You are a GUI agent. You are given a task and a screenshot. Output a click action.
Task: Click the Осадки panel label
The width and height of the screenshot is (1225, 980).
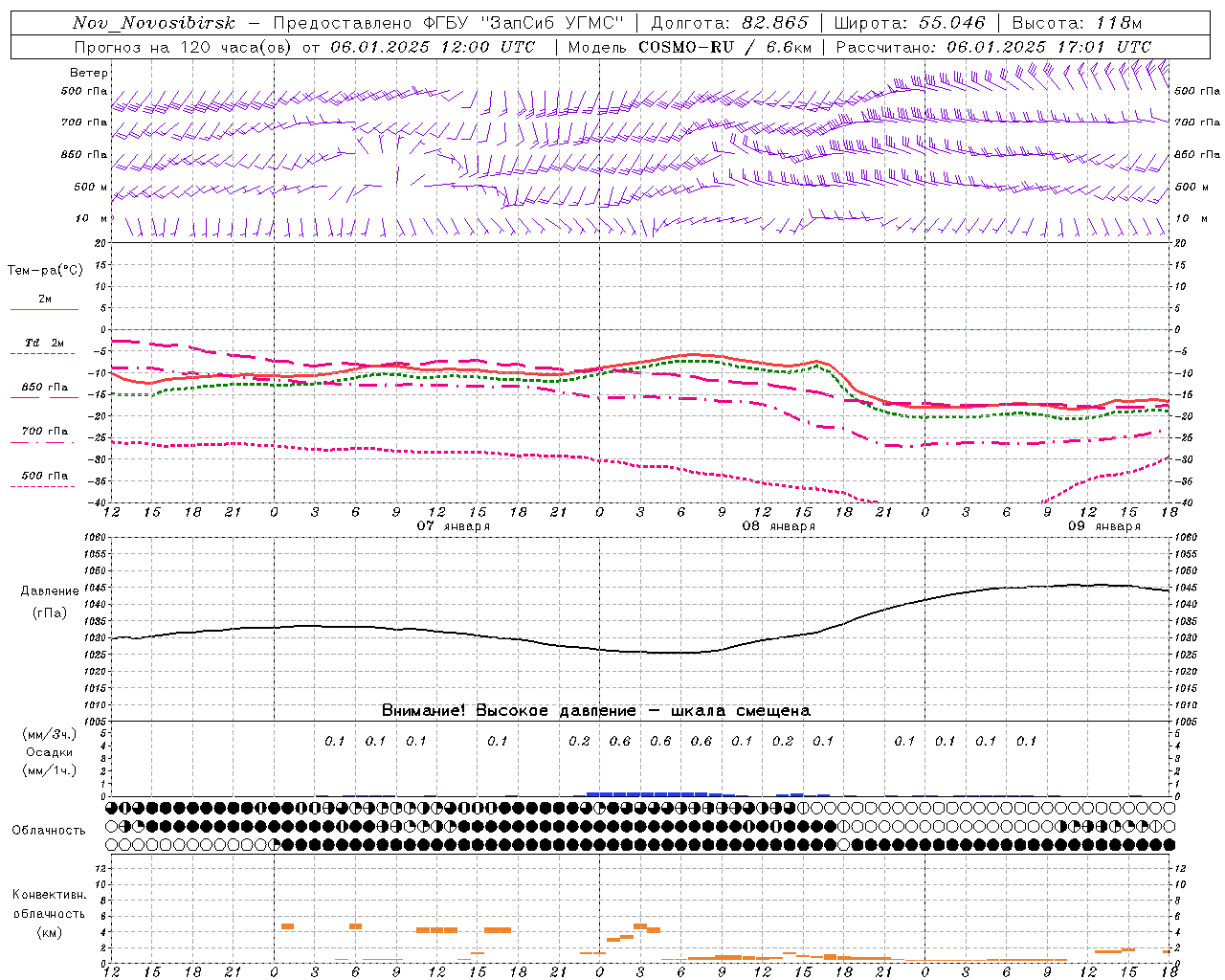click(51, 752)
